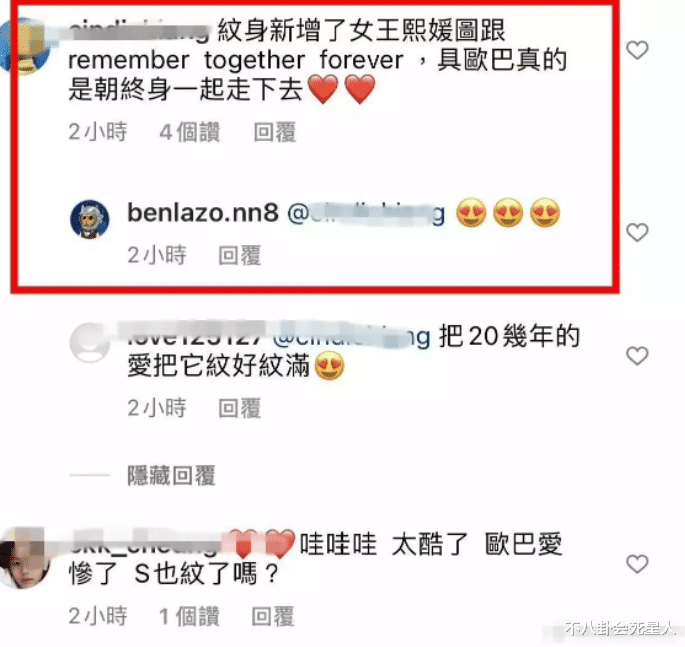The image size is (685, 647).
Task: Open the top commenter's blurred username
Action: point(139,31)
